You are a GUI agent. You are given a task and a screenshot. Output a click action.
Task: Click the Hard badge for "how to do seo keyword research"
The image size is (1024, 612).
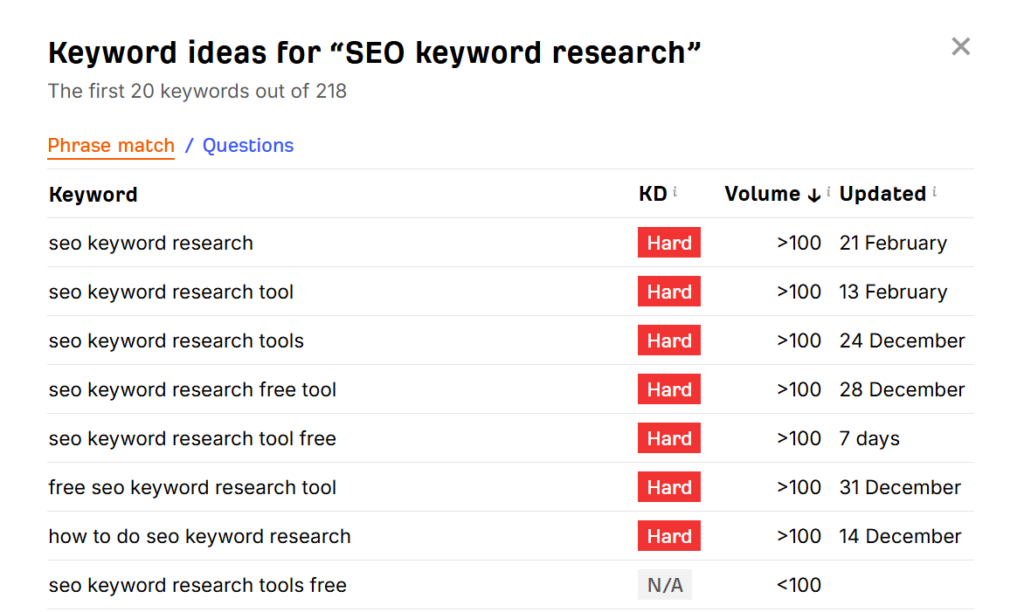point(668,536)
